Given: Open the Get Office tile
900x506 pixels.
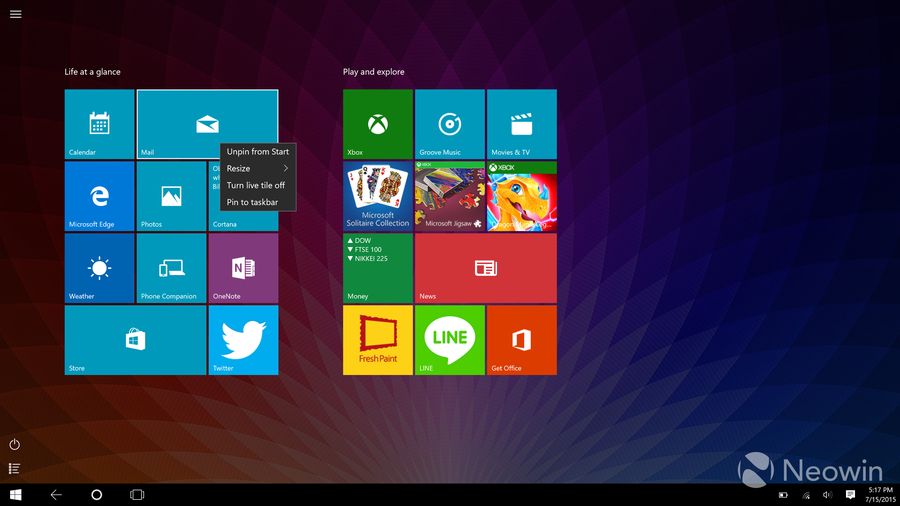Looking at the screenshot, I should [x=522, y=340].
